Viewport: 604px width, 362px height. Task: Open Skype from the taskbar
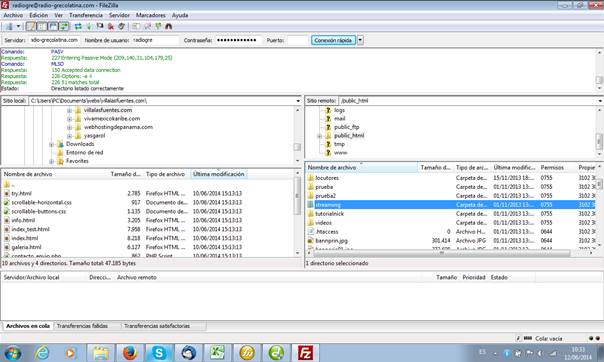point(159,352)
